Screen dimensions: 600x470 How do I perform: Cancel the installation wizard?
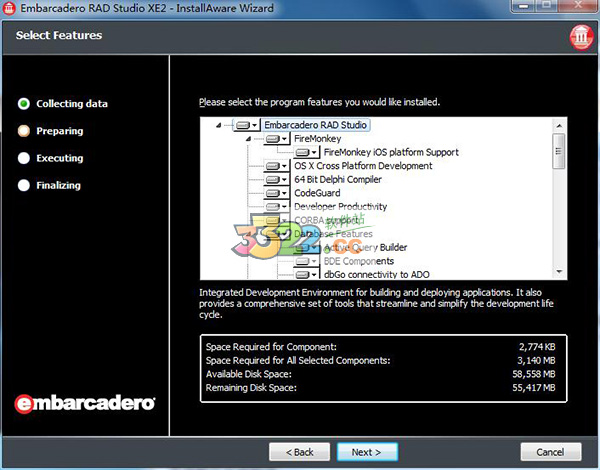coord(551,452)
